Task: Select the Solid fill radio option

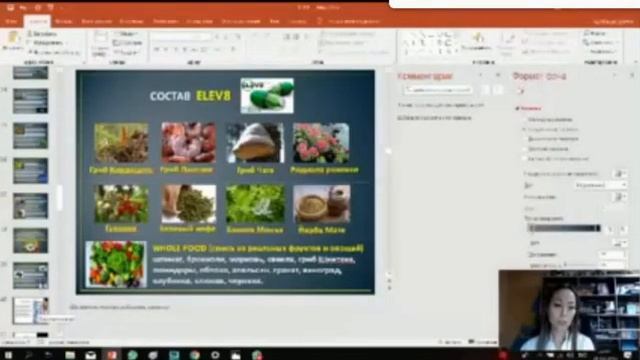Action: [549, 120]
